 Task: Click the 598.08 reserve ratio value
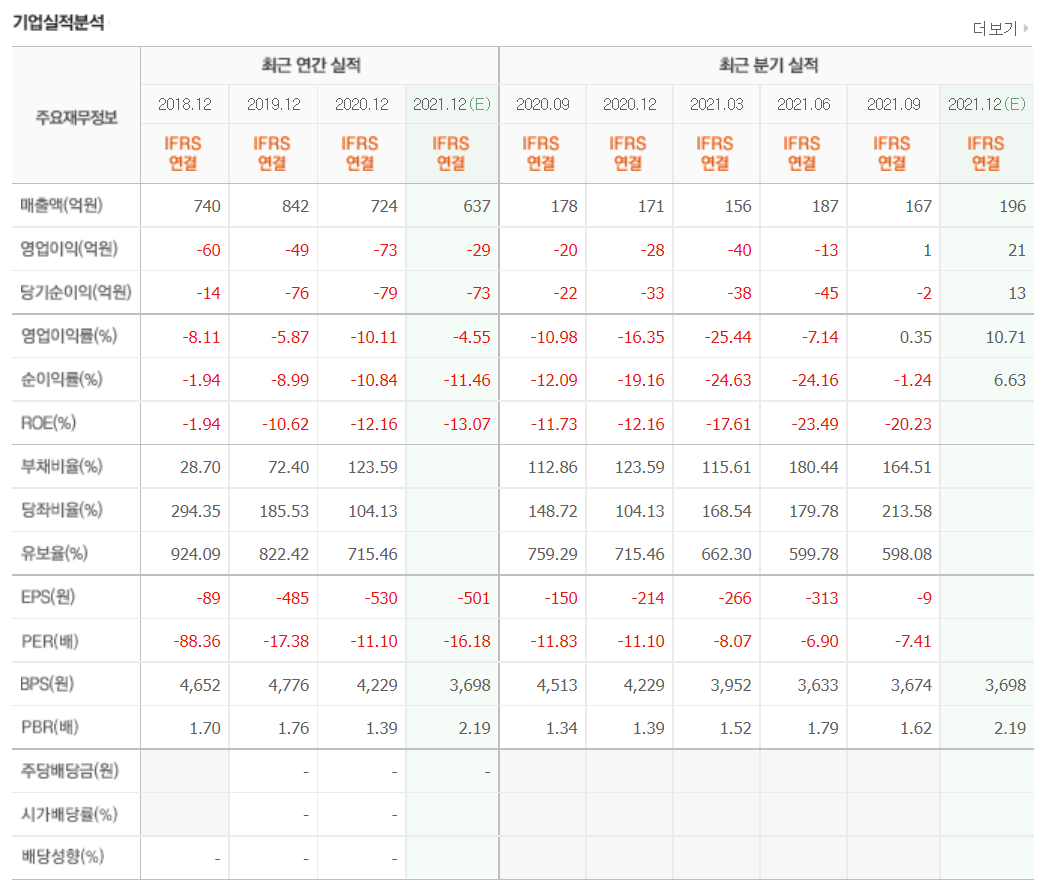click(907, 555)
